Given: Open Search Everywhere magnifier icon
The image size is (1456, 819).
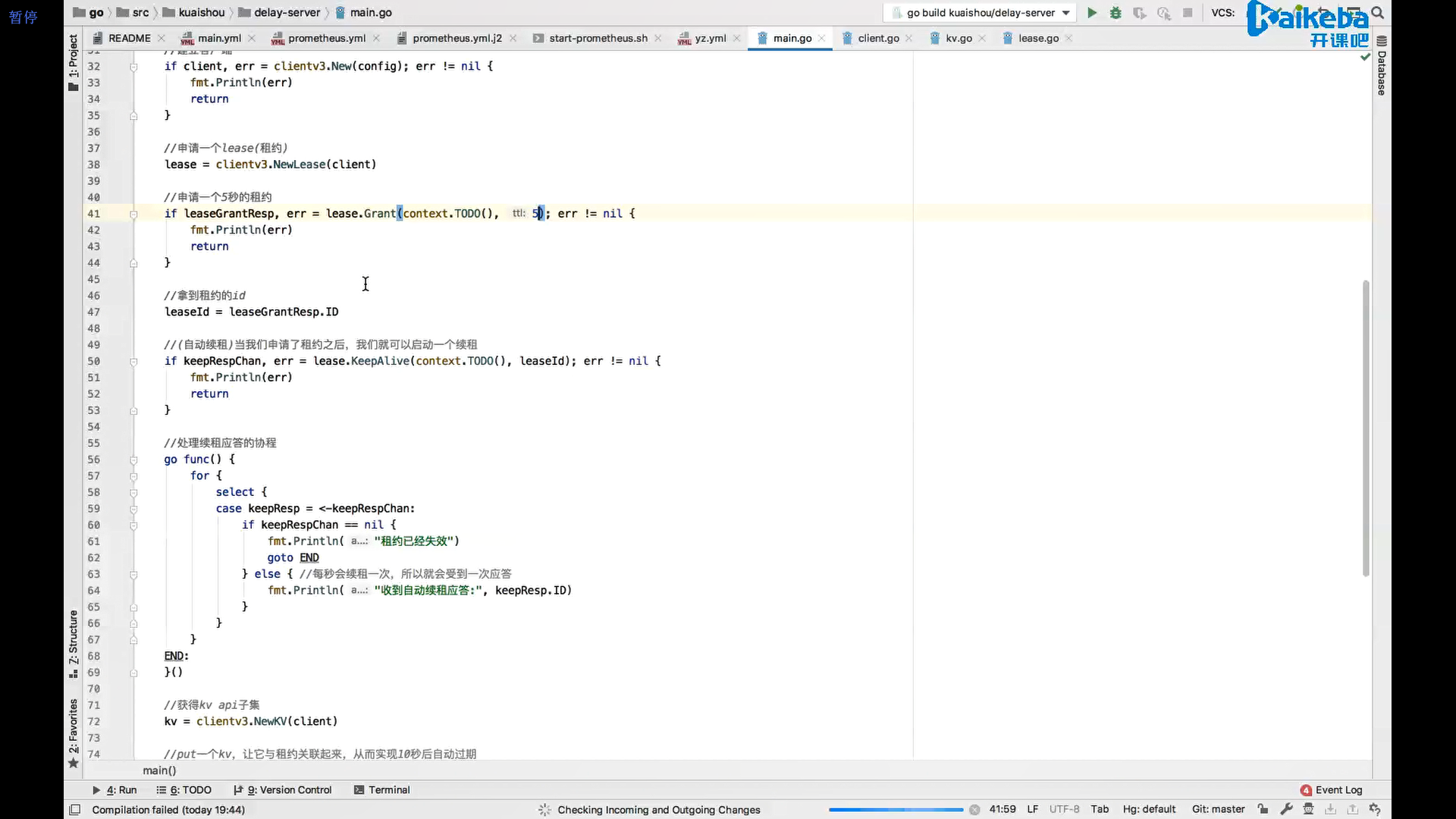Looking at the screenshot, I should click(x=1378, y=13).
